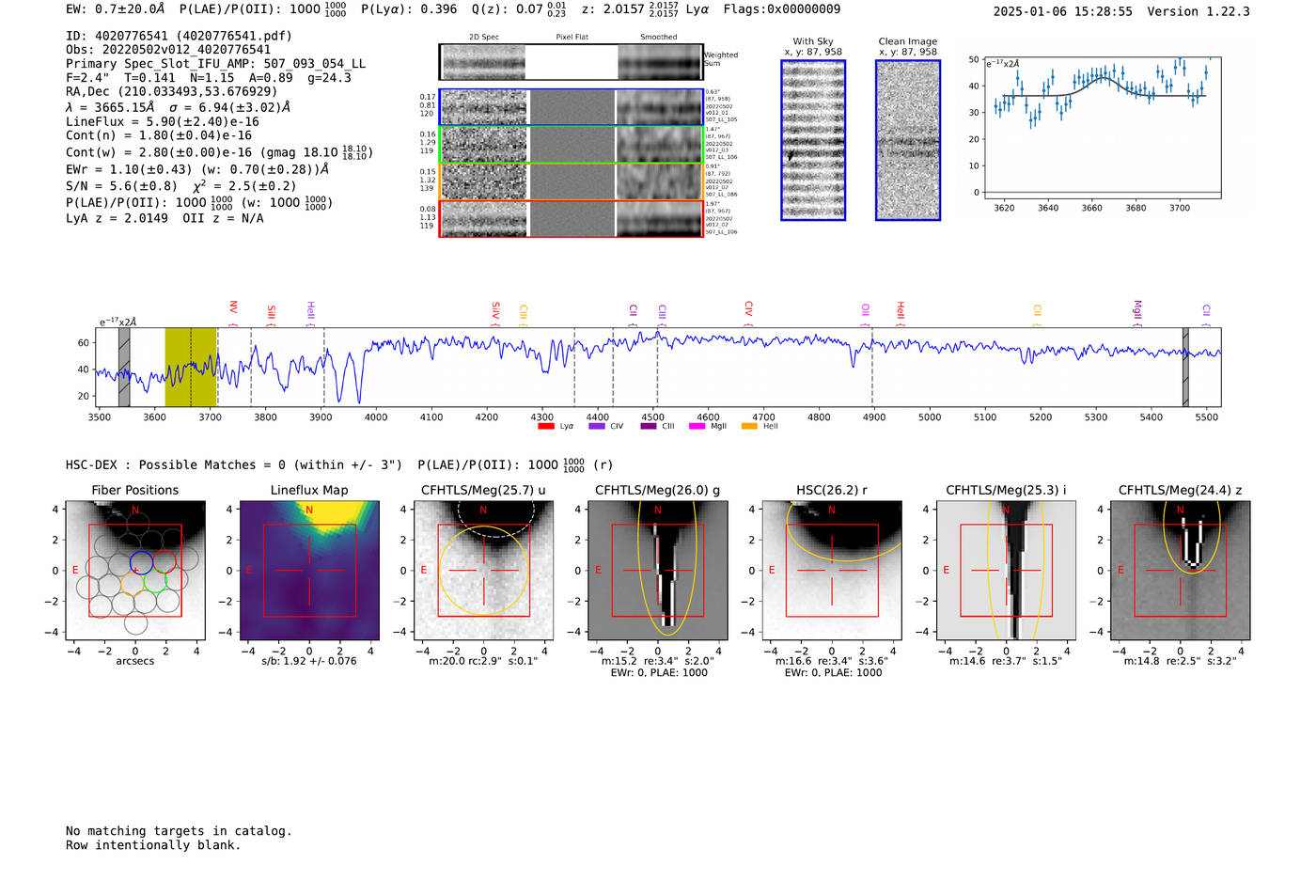1316x896 pixels.
Task: Click the dark purple CIII legend swatch
Action: [648, 427]
